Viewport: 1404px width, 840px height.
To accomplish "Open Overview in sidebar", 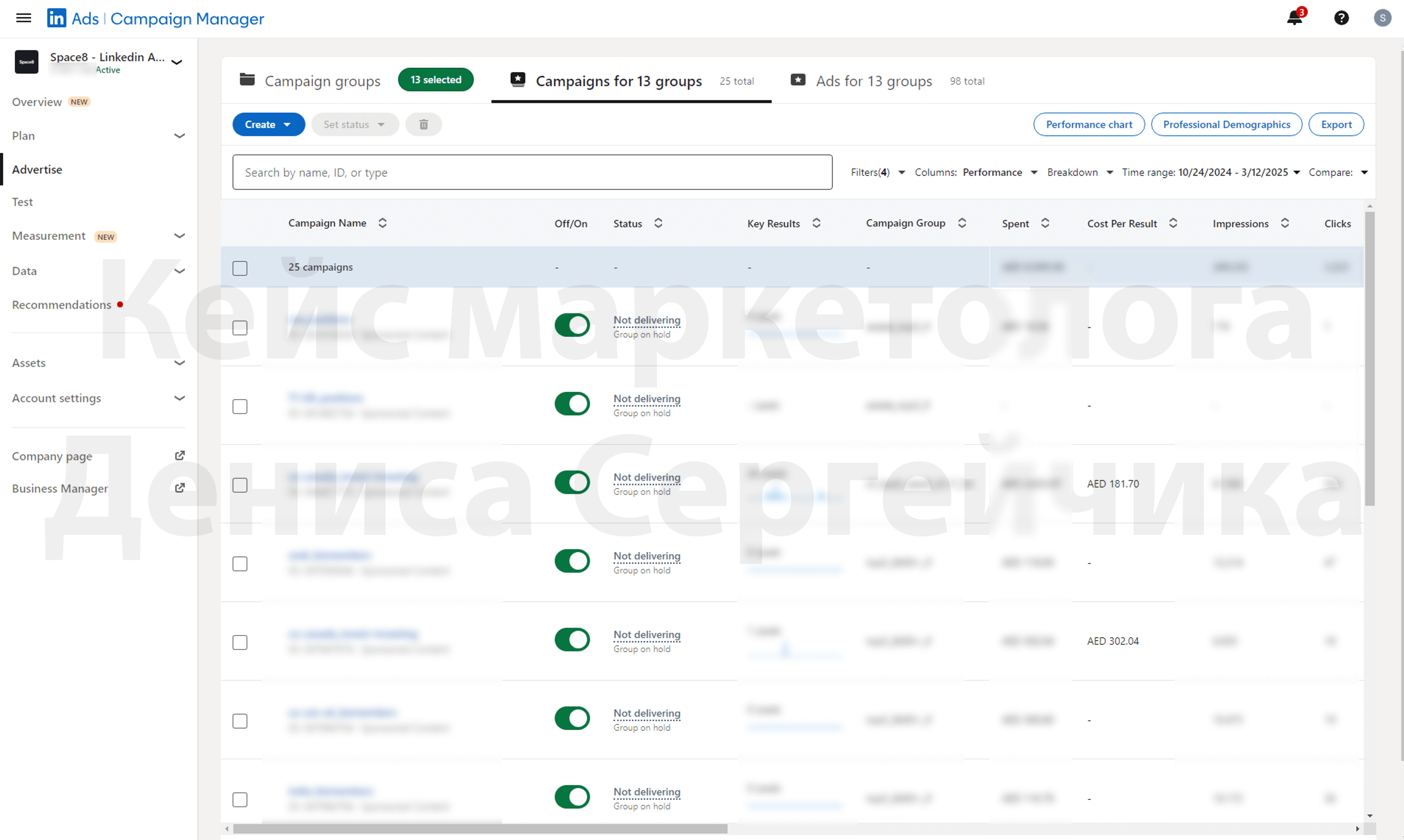I will point(37,102).
